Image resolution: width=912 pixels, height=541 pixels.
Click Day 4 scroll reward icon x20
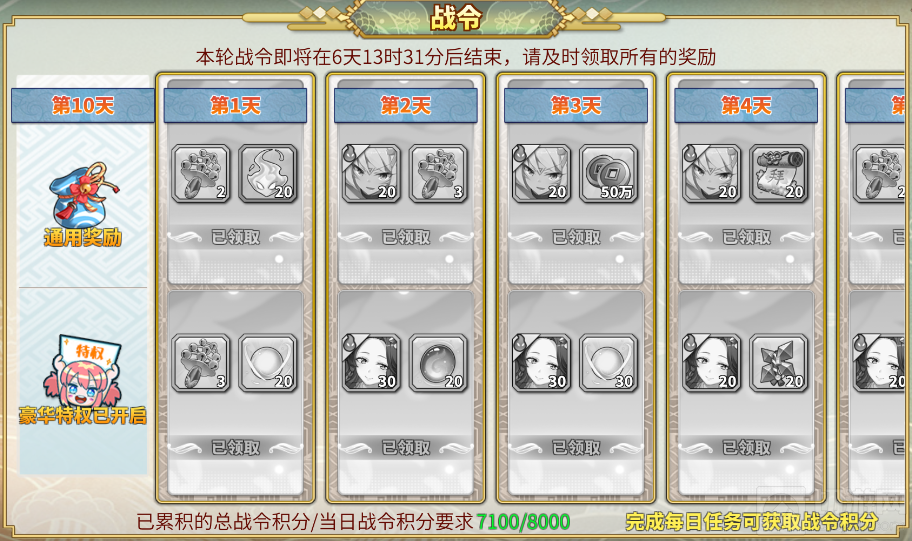[x=779, y=173]
